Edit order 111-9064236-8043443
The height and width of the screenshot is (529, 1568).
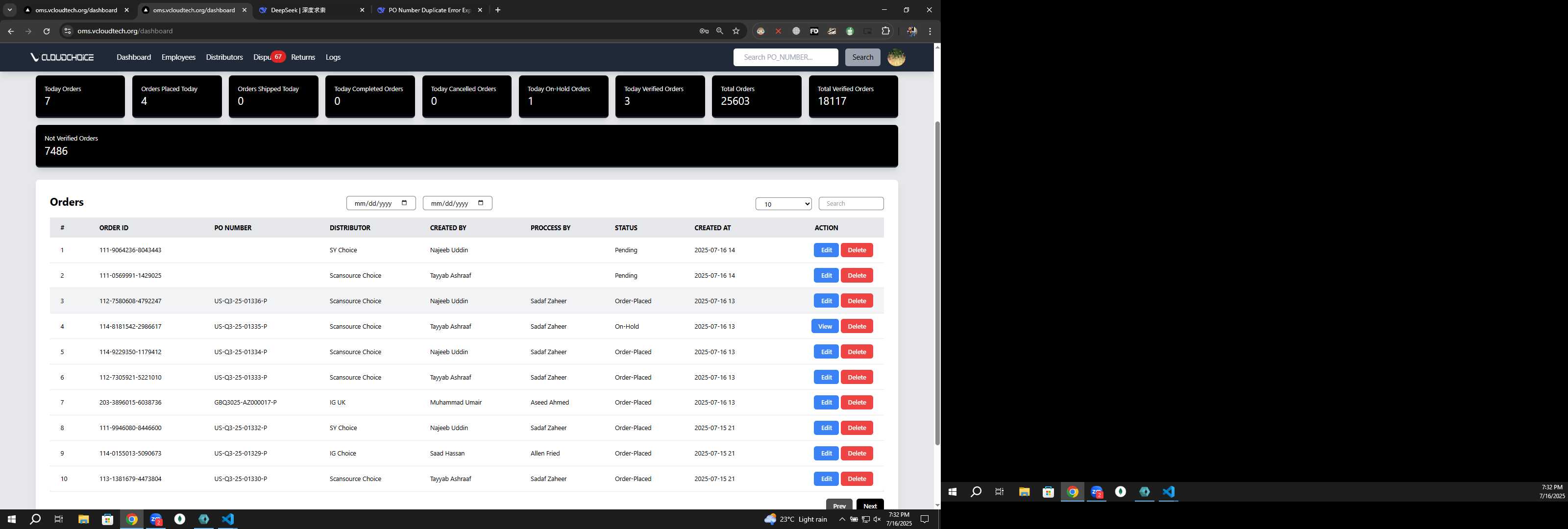(826, 250)
